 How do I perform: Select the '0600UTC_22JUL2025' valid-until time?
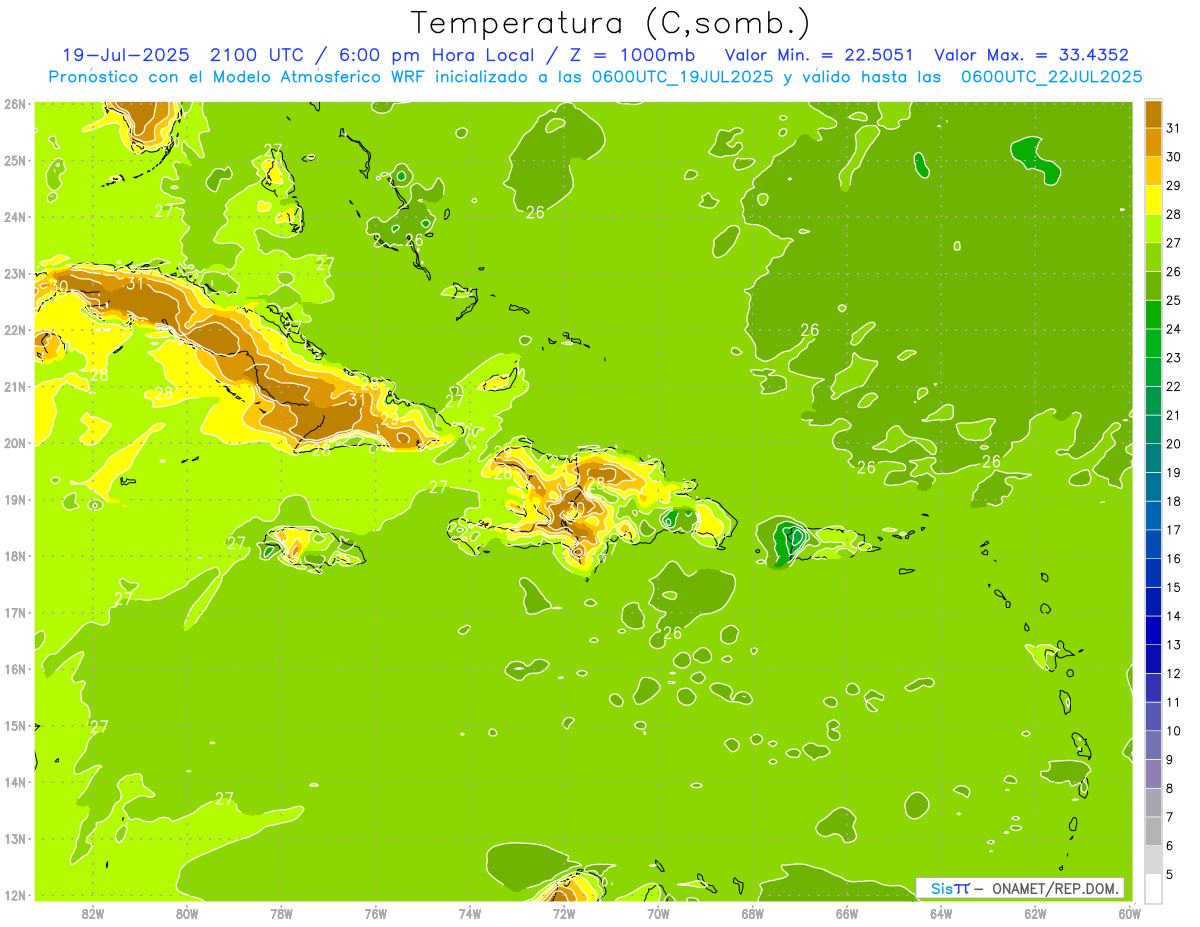pos(1051,77)
